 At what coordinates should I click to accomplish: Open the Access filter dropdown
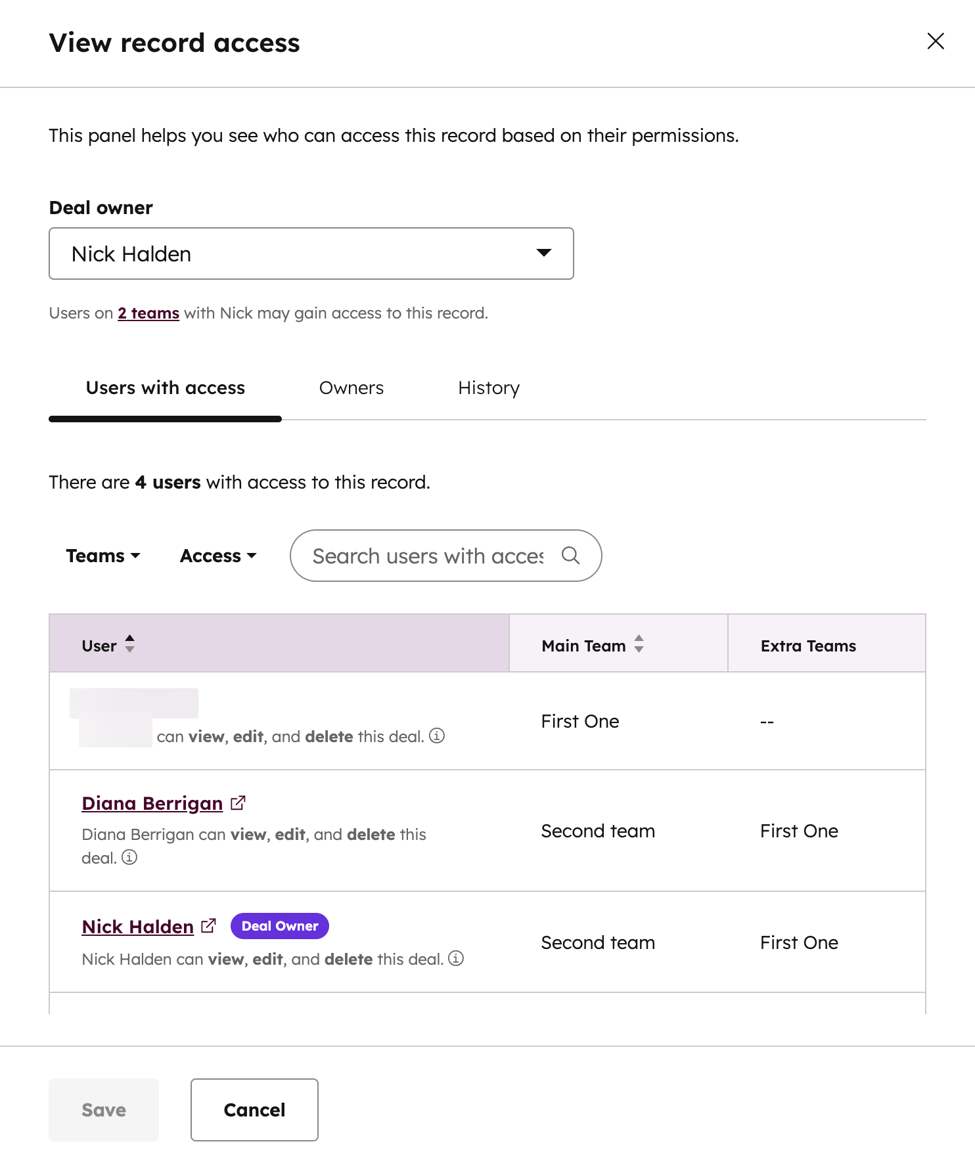pyautogui.click(x=217, y=555)
